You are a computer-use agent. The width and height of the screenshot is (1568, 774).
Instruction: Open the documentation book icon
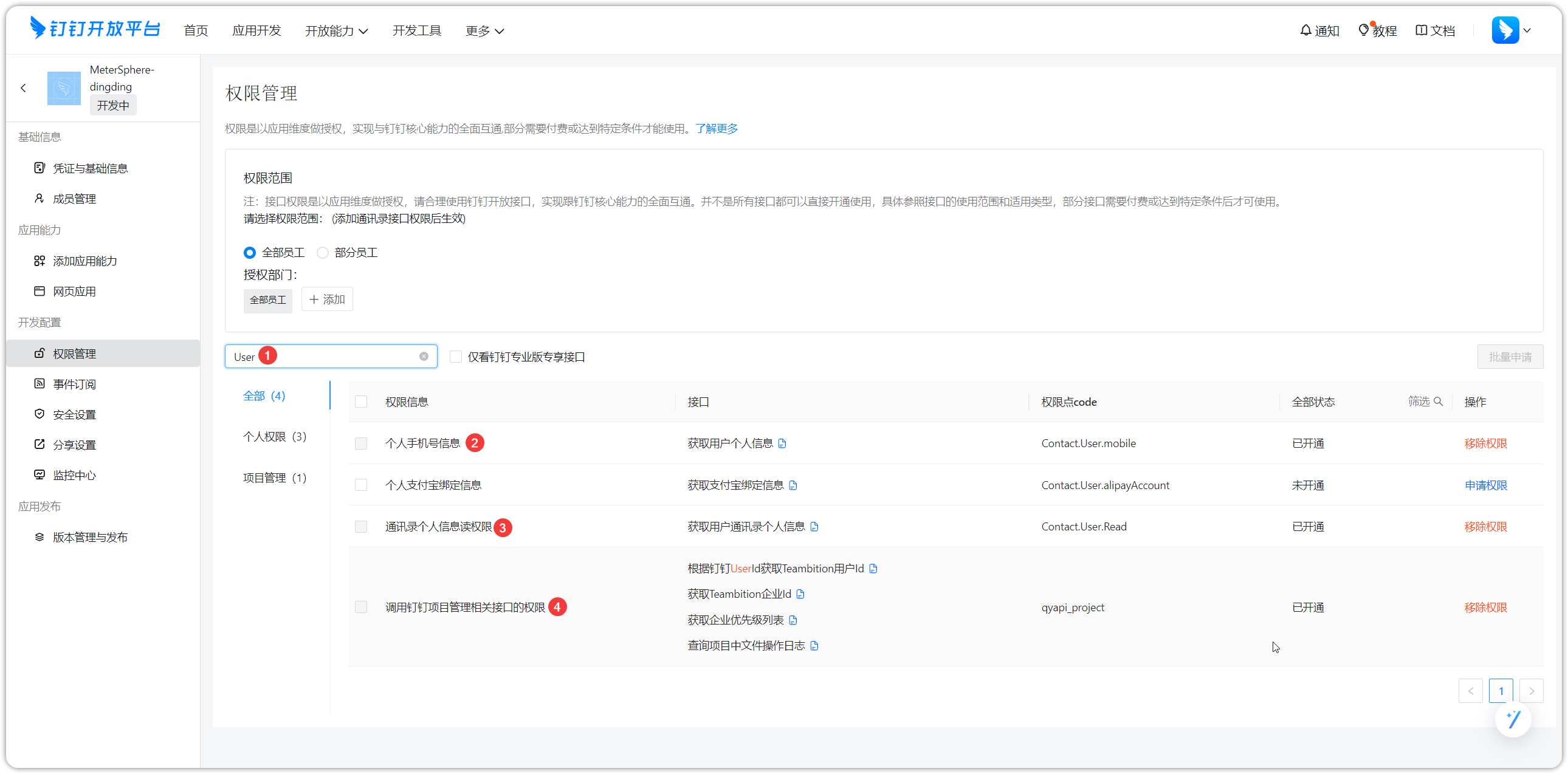tap(1422, 30)
